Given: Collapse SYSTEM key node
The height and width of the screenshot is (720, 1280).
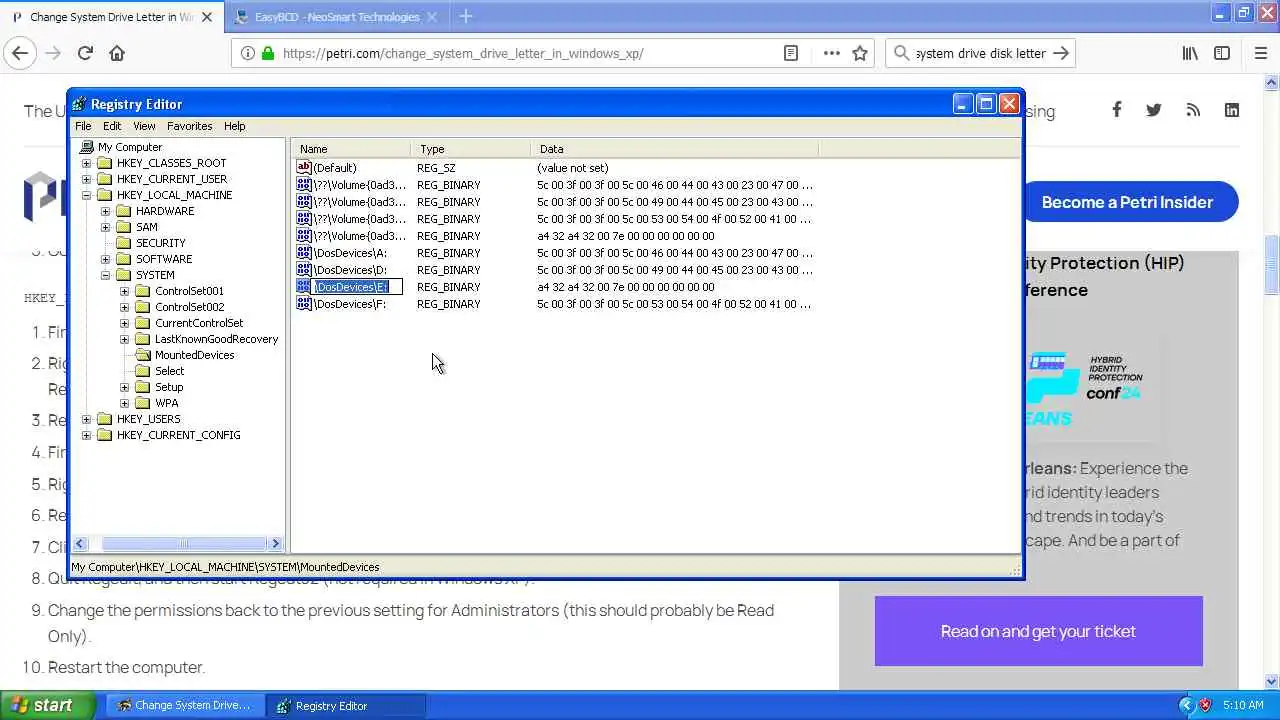Looking at the screenshot, I should 105,275.
